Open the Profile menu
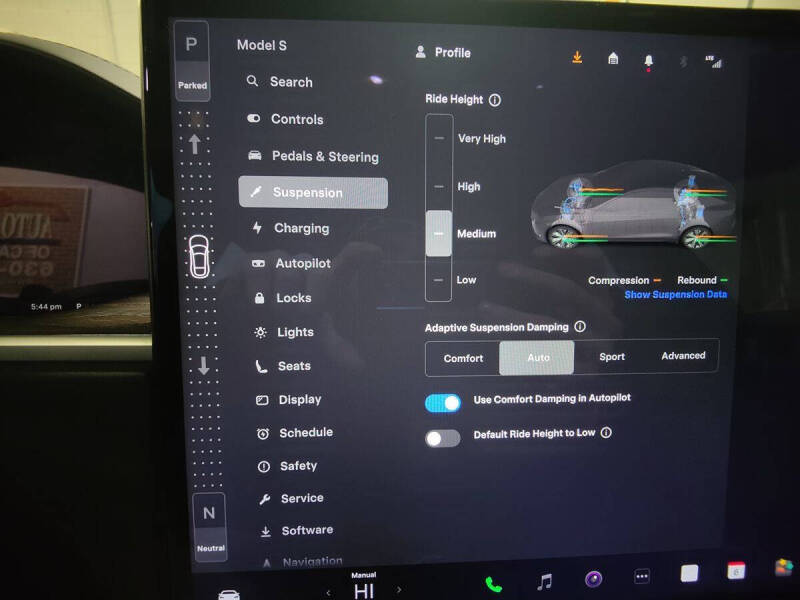 444,52
